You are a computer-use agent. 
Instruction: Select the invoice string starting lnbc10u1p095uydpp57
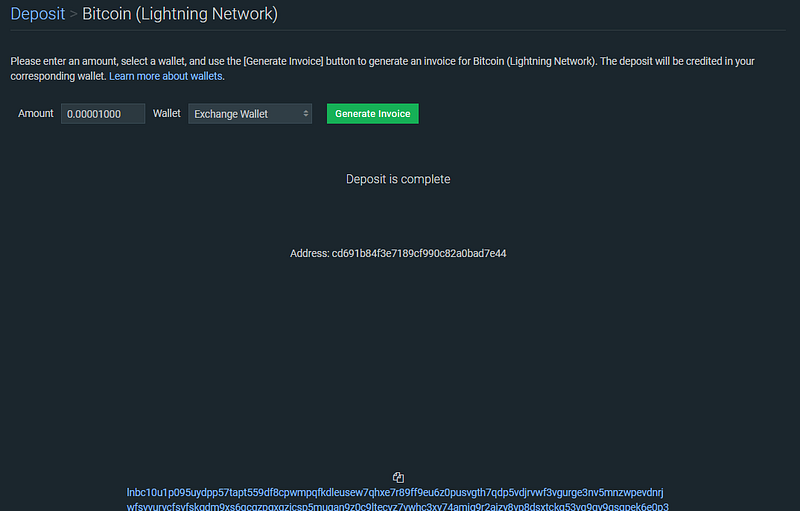tap(397, 499)
